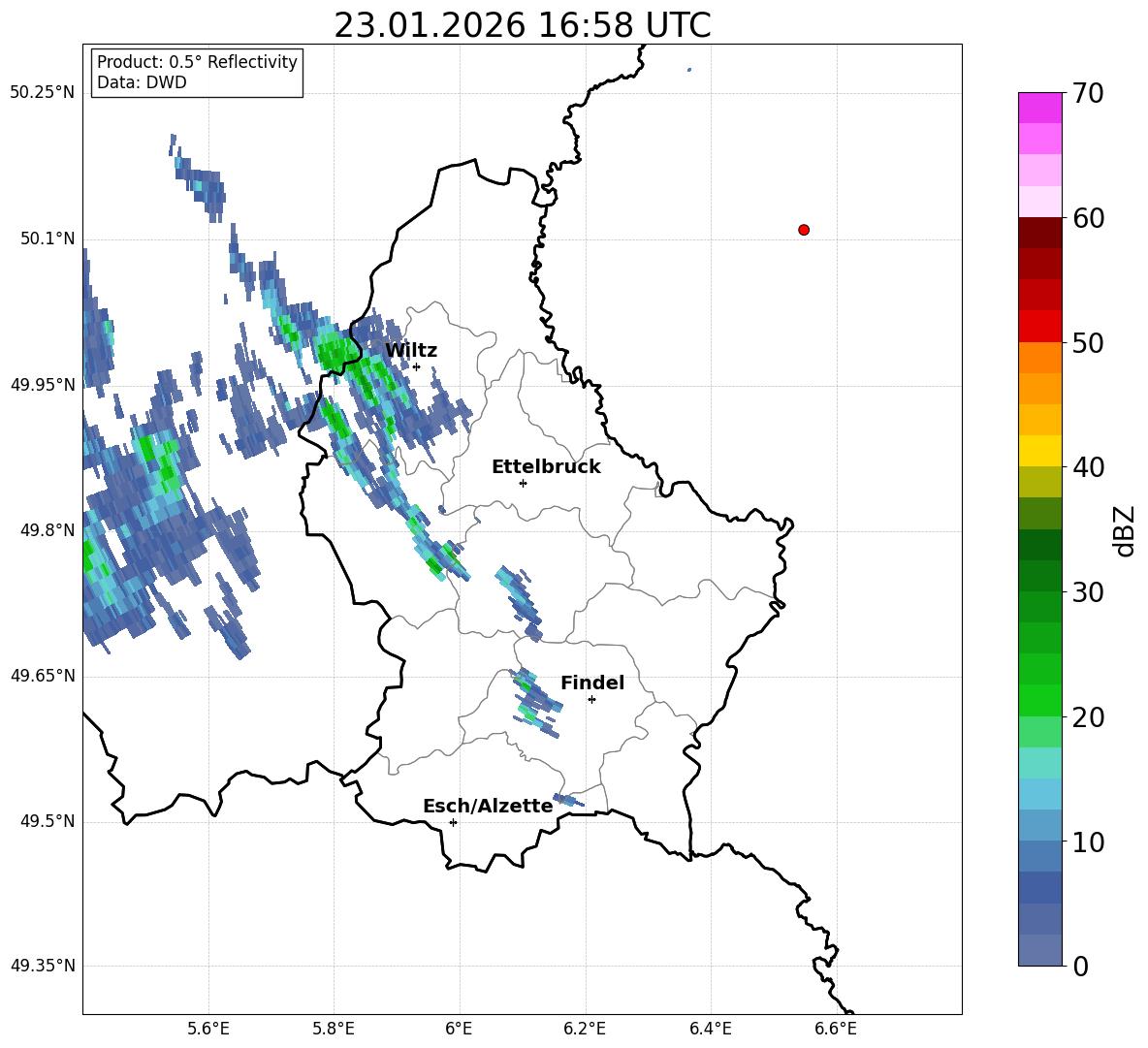The width and height of the screenshot is (1148, 1048).
Task: Click the 30 value on colorbar
Action: pos(1089,592)
